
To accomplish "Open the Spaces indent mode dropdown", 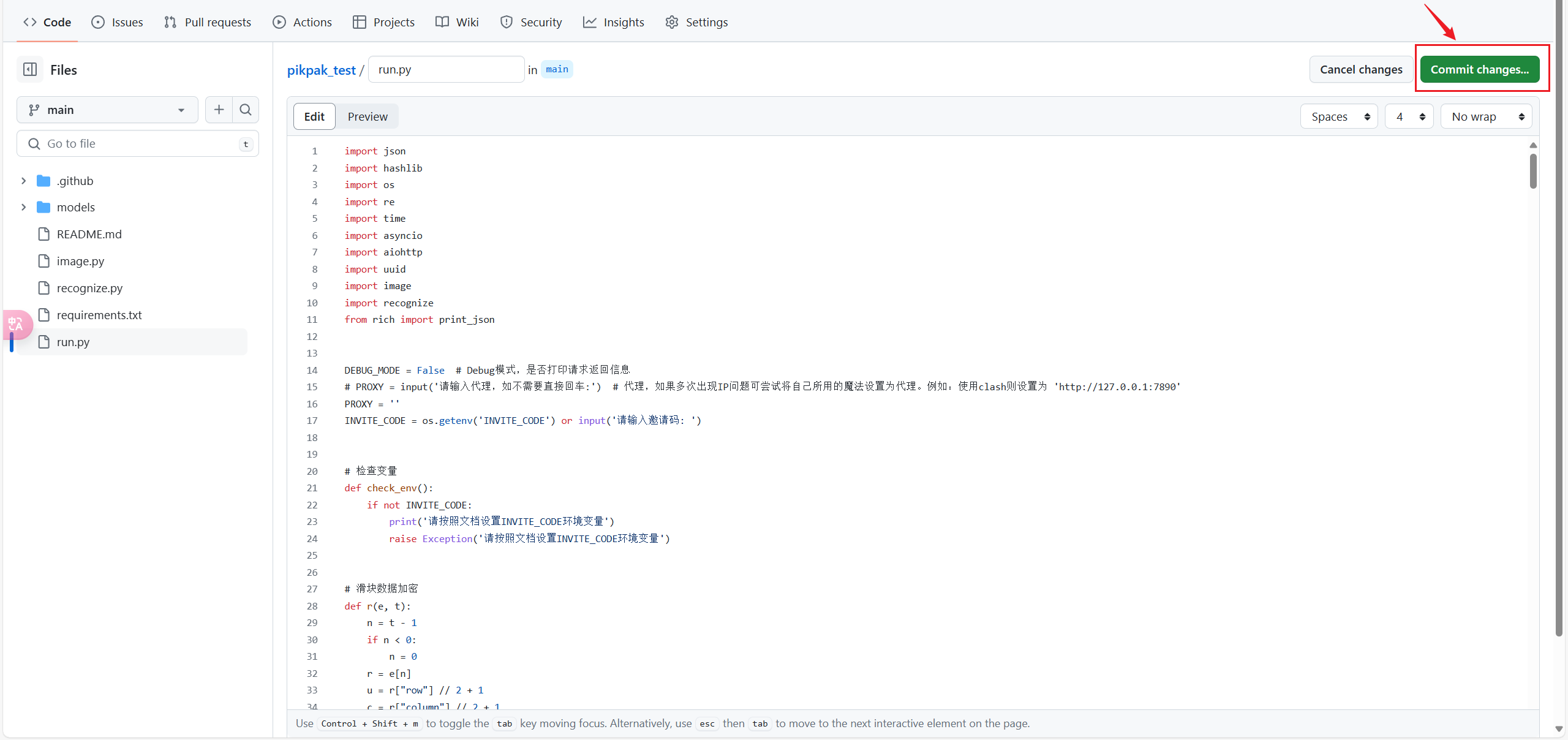I will point(1339,116).
